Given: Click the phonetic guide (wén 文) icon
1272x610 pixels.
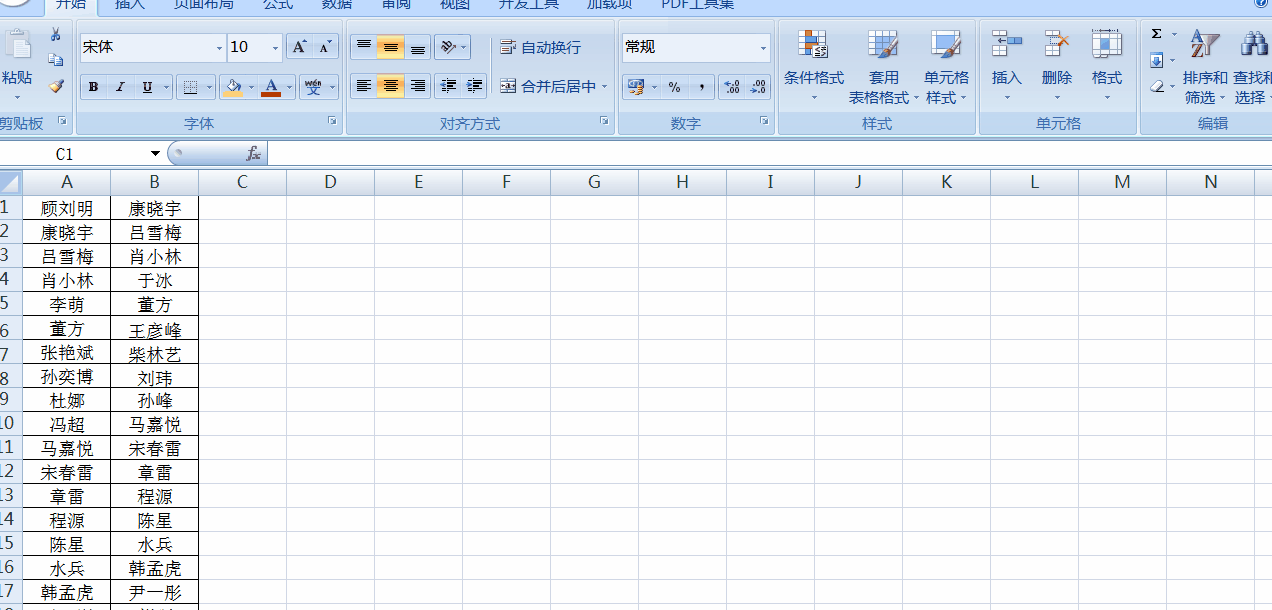Looking at the screenshot, I should click(313, 87).
